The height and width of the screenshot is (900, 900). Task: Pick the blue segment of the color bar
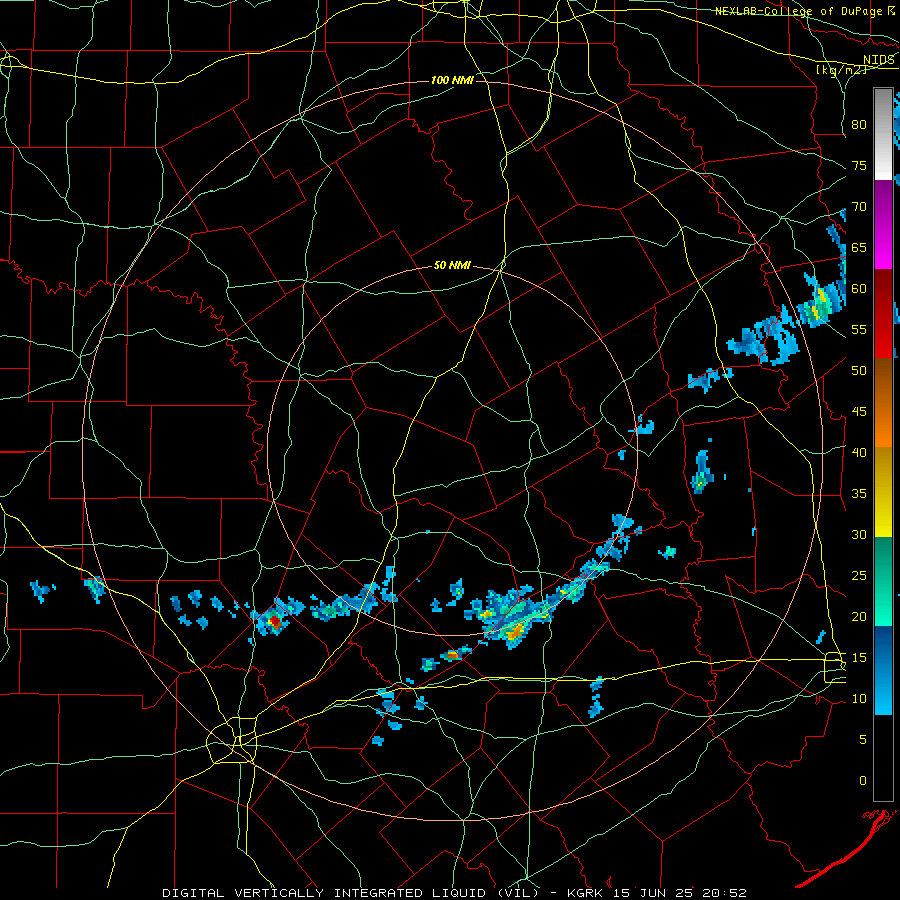pos(883,670)
